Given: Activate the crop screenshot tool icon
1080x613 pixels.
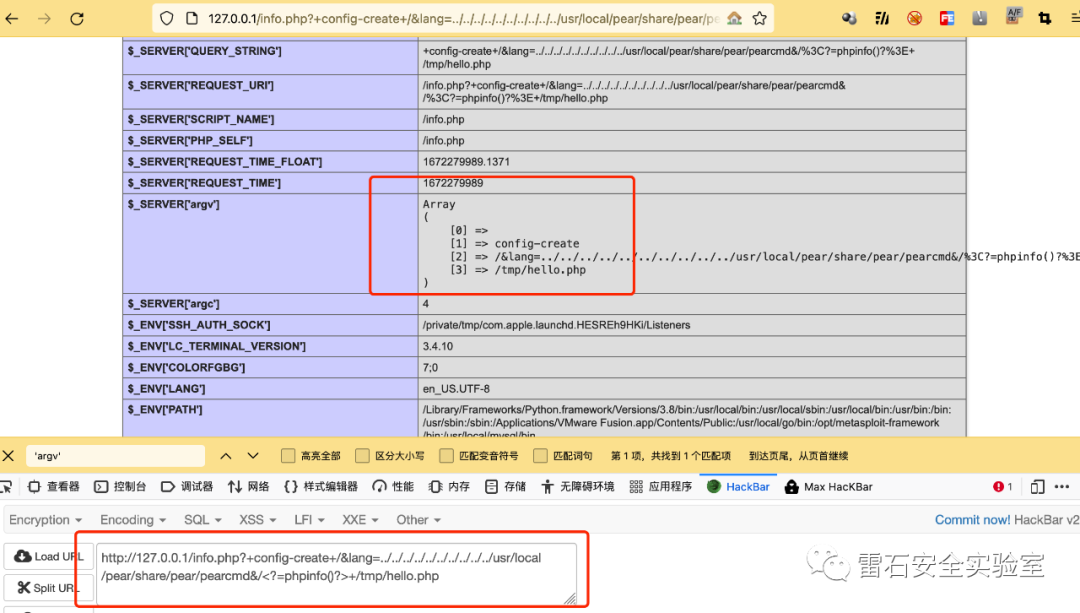Looking at the screenshot, I should 1045,19.
